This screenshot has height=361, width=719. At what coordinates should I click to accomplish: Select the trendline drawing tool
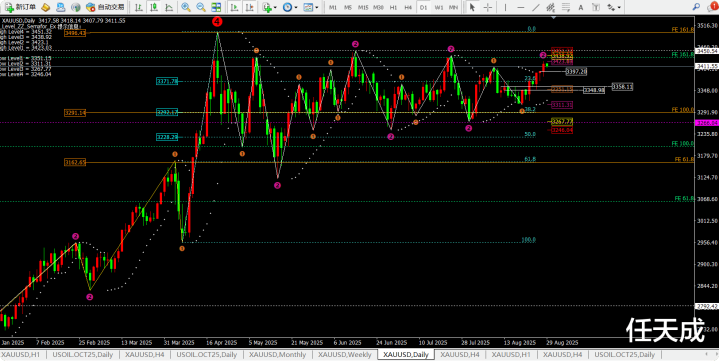536,7
